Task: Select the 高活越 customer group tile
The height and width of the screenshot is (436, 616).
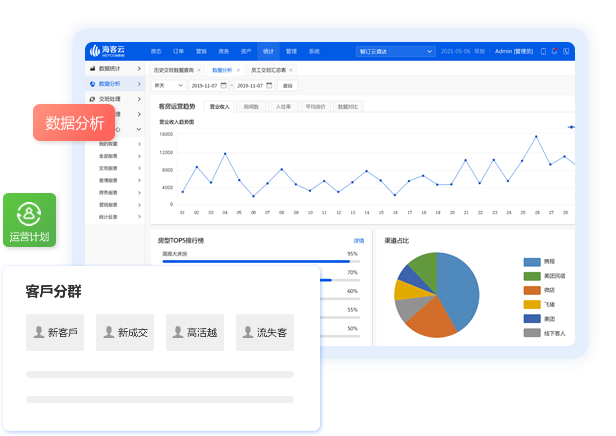Action: (x=195, y=332)
